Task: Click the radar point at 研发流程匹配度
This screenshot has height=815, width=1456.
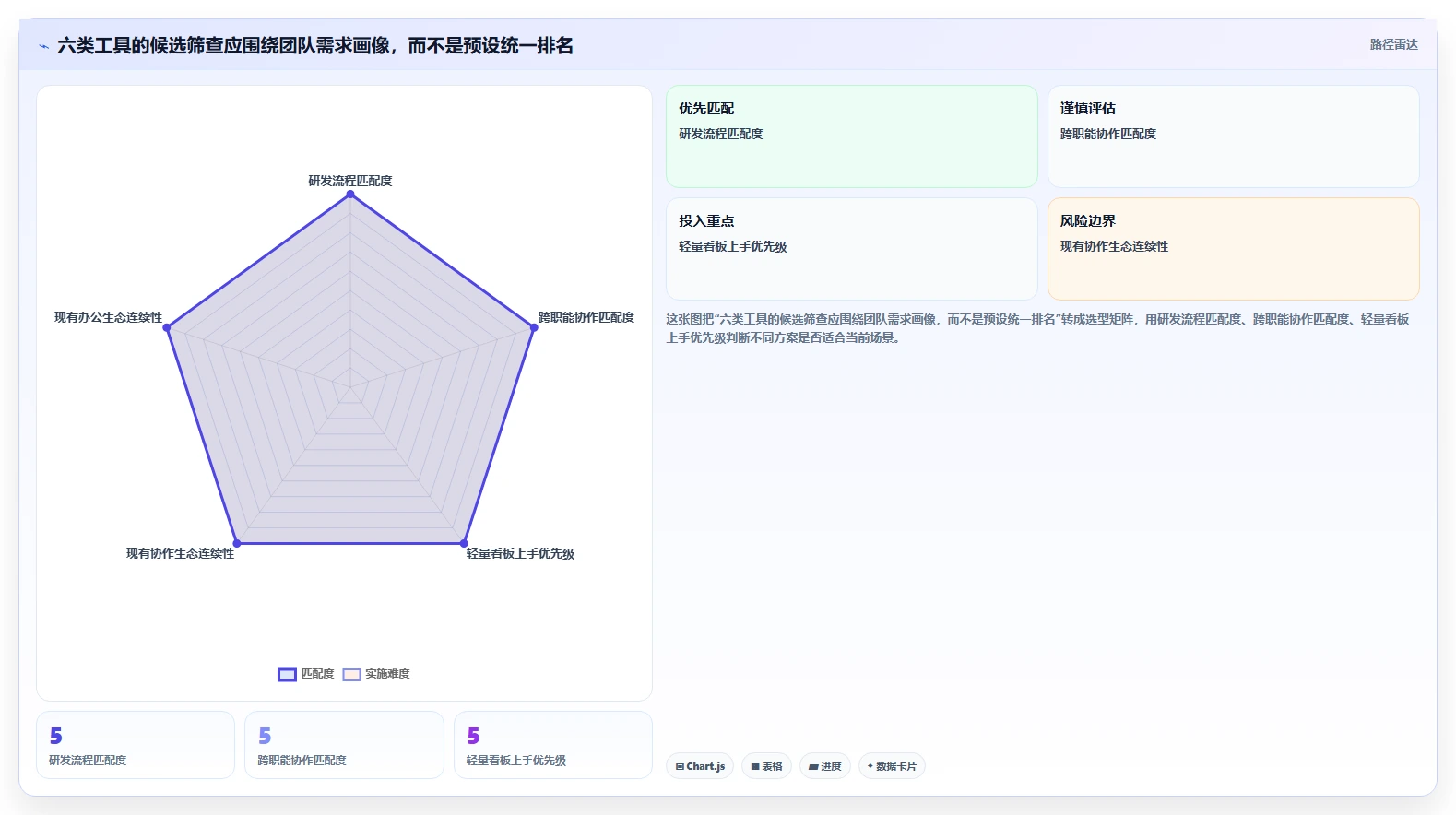Action: pos(350,195)
